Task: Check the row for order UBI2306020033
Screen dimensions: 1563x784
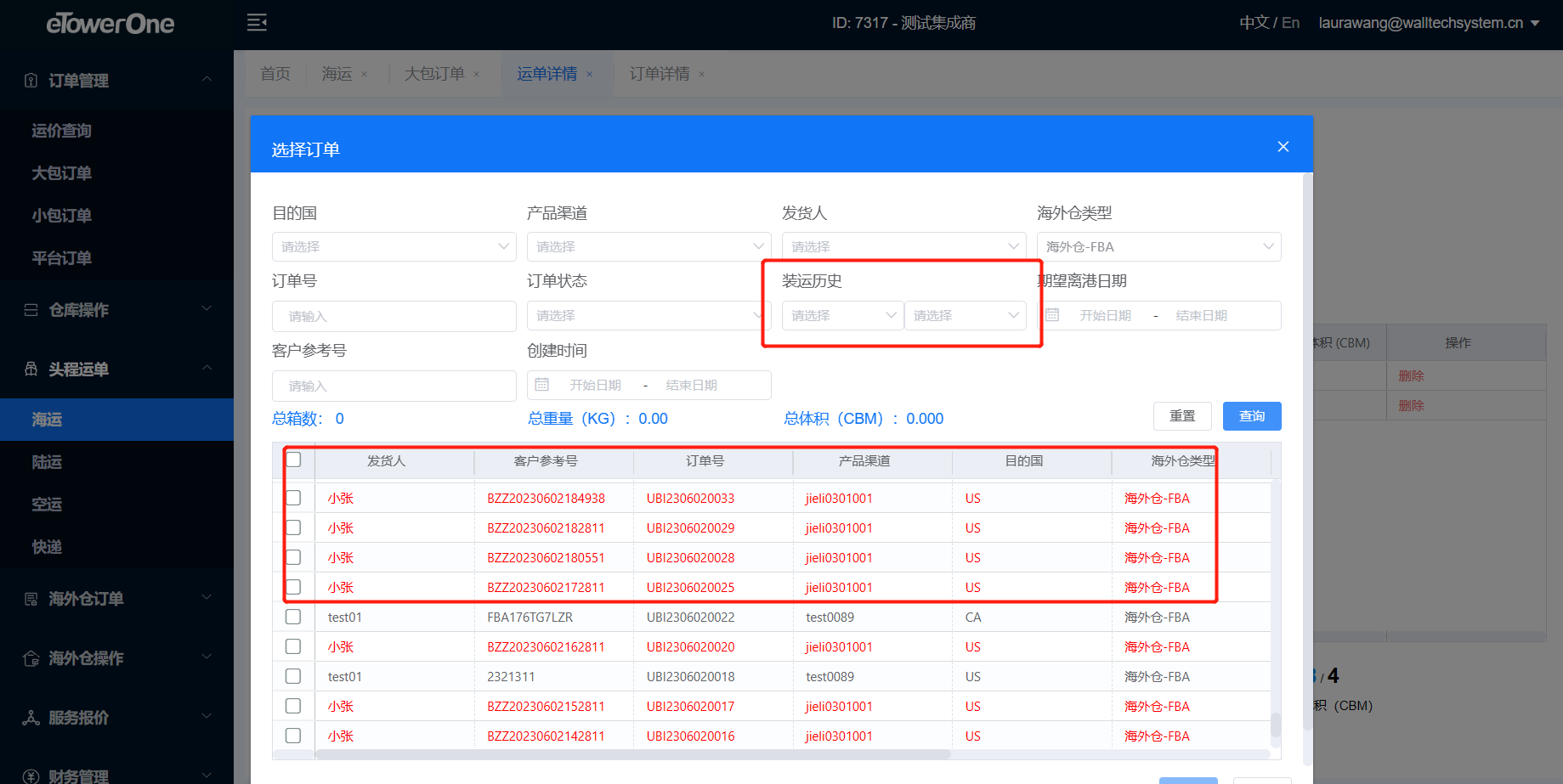Action: click(x=293, y=498)
